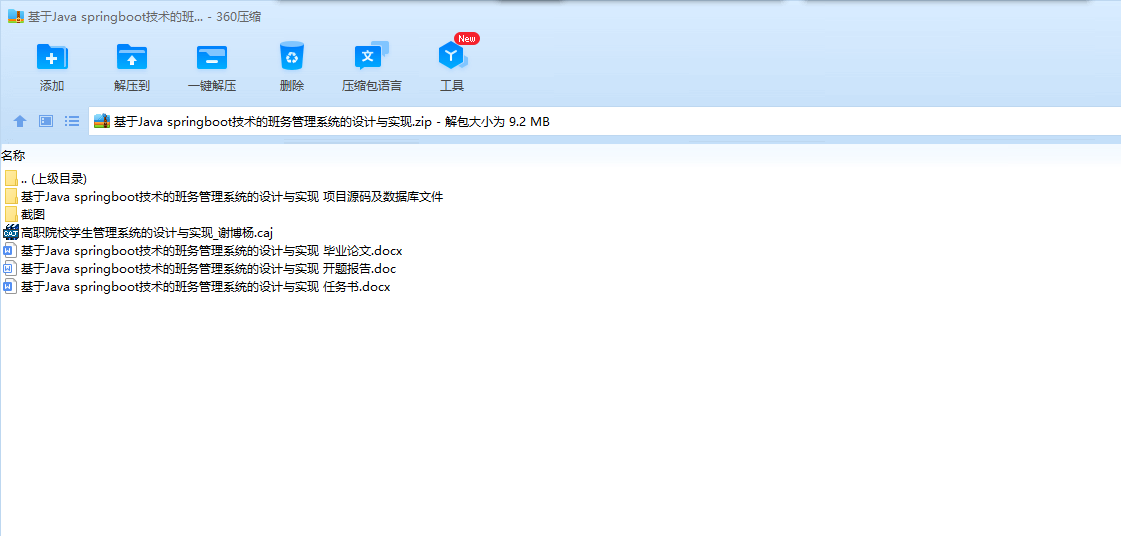Screen dimensions: 1121x536
Task: Click the Word icon of 开题报告.doc
Action: [10, 269]
